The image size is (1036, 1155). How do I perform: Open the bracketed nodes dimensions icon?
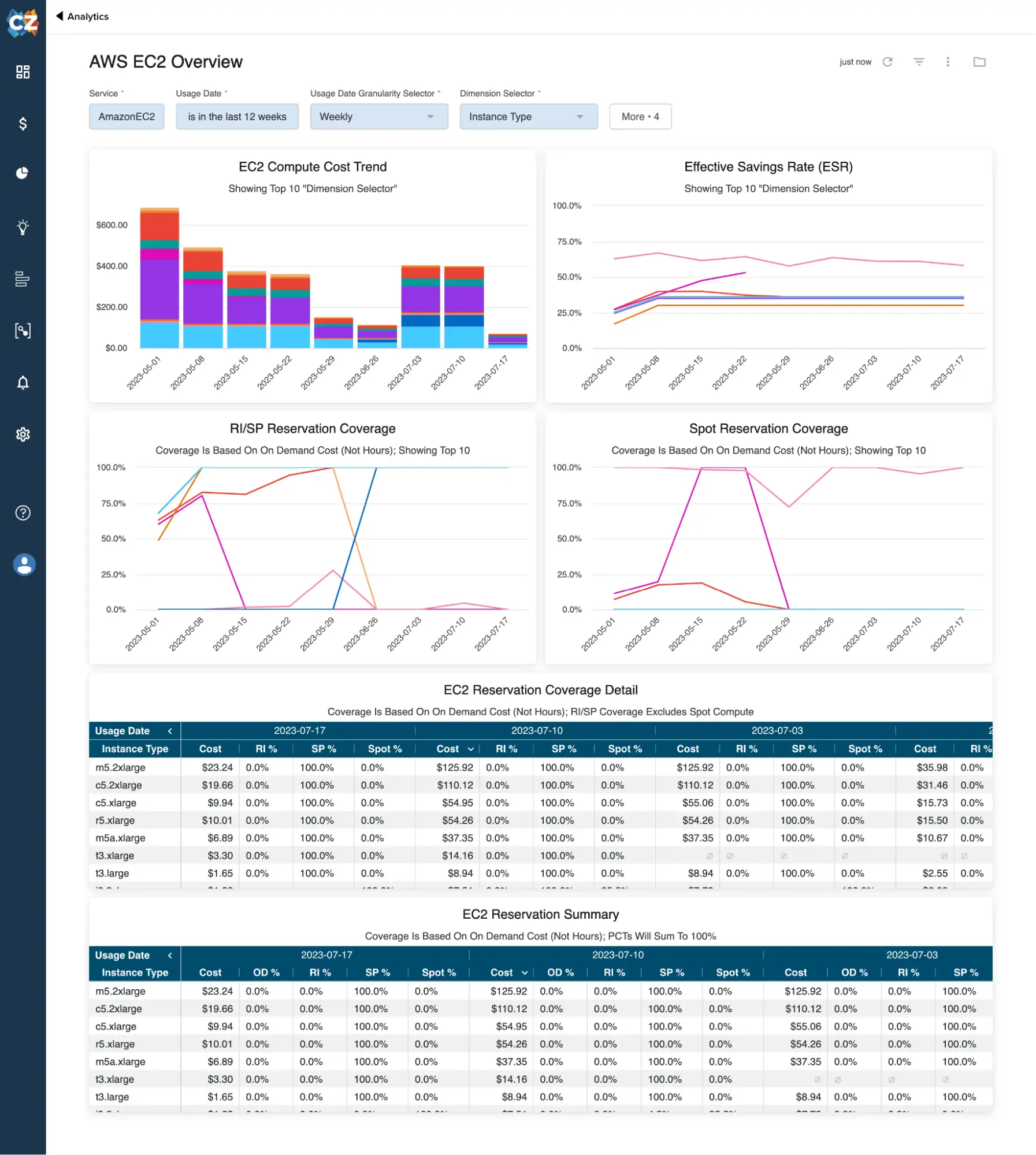23,330
